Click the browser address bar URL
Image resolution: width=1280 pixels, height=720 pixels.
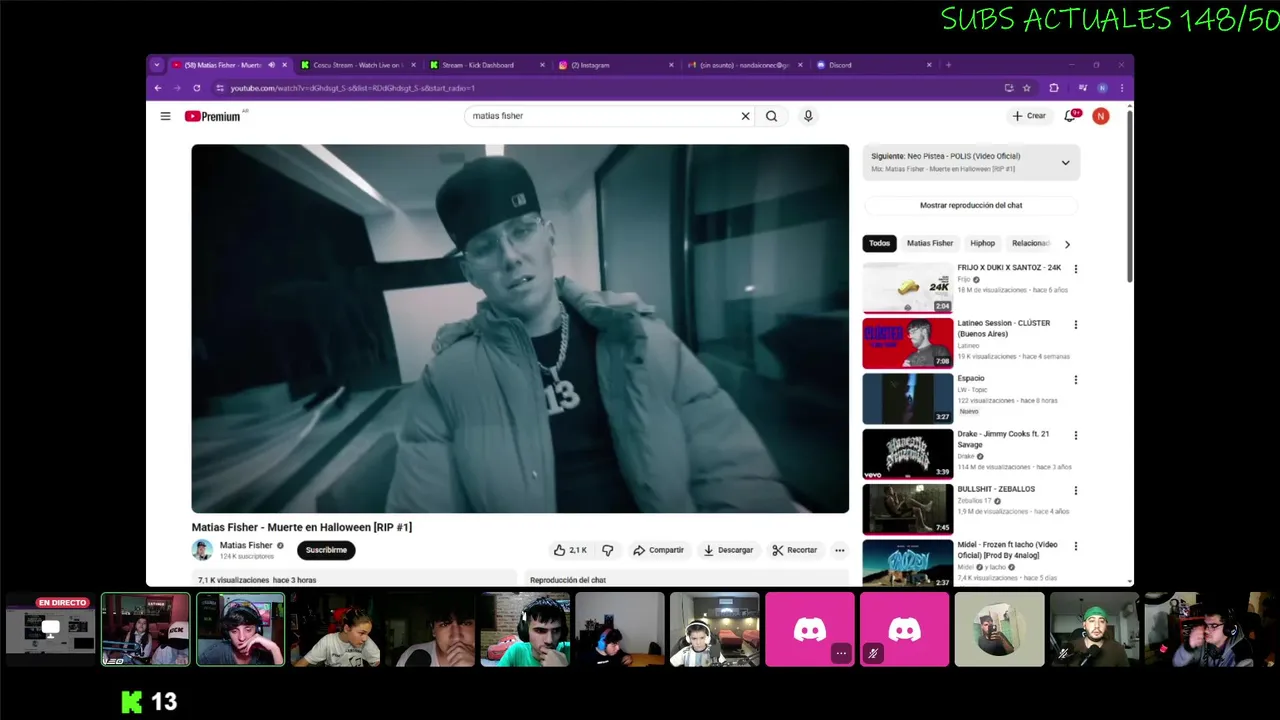pyautogui.click(x=352, y=88)
